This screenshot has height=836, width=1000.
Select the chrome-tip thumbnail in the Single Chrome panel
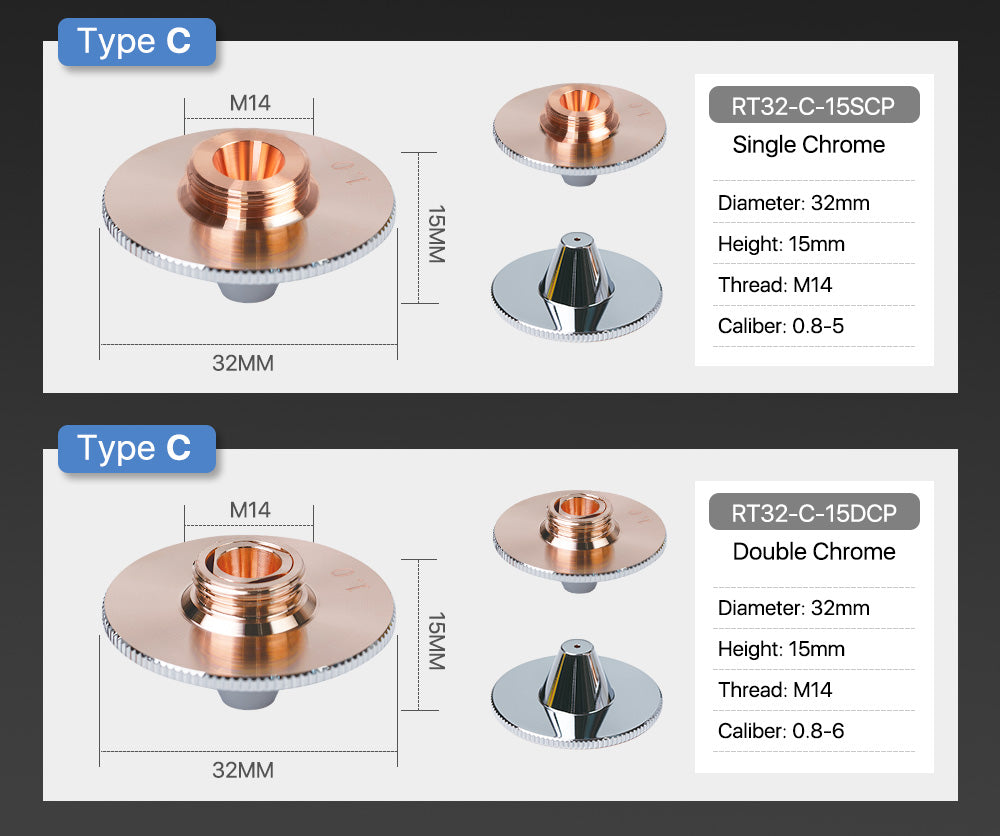coord(578,288)
